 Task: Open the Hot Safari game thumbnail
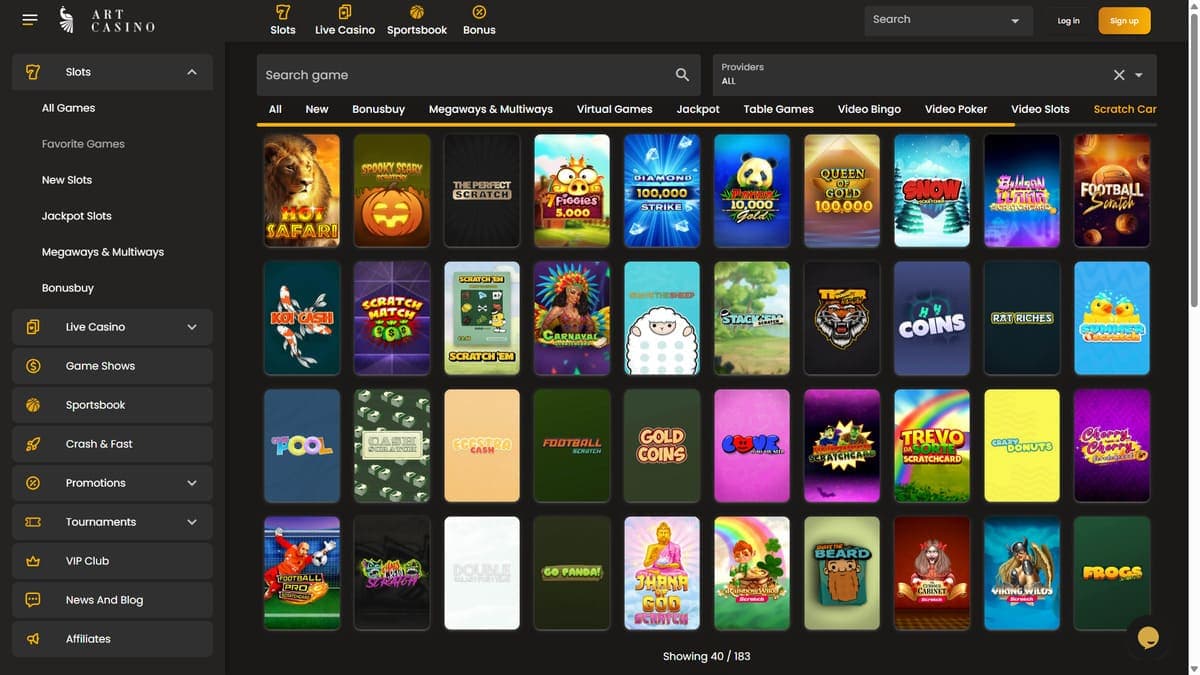point(302,191)
